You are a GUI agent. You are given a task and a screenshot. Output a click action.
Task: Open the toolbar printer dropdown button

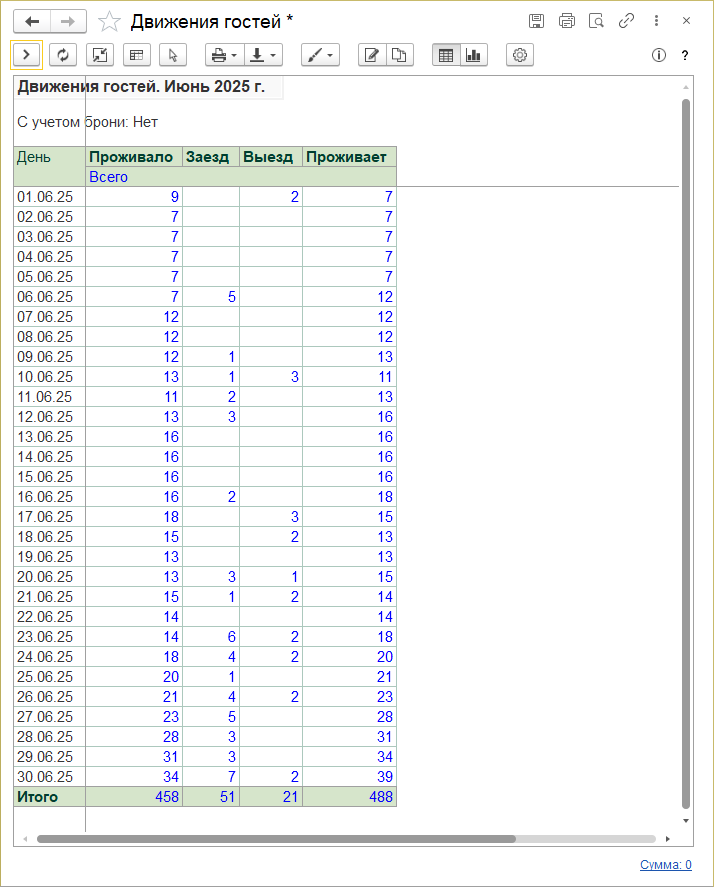tap(224, 55)
